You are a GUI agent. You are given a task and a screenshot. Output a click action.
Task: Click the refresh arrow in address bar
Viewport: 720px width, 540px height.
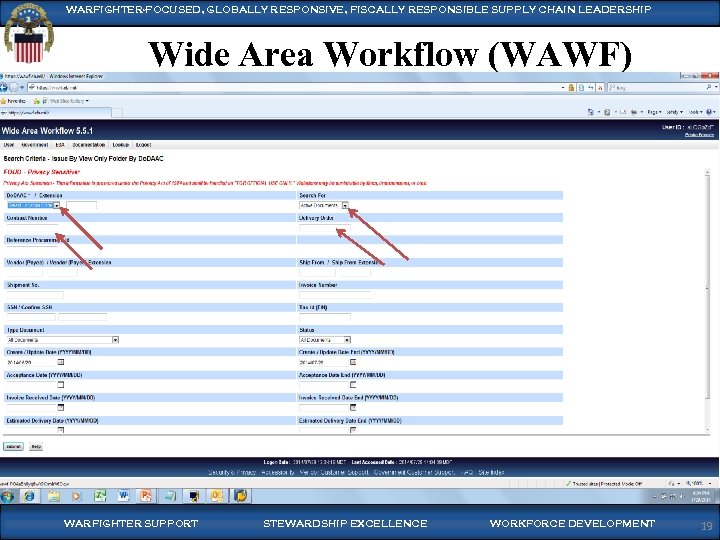591,87
